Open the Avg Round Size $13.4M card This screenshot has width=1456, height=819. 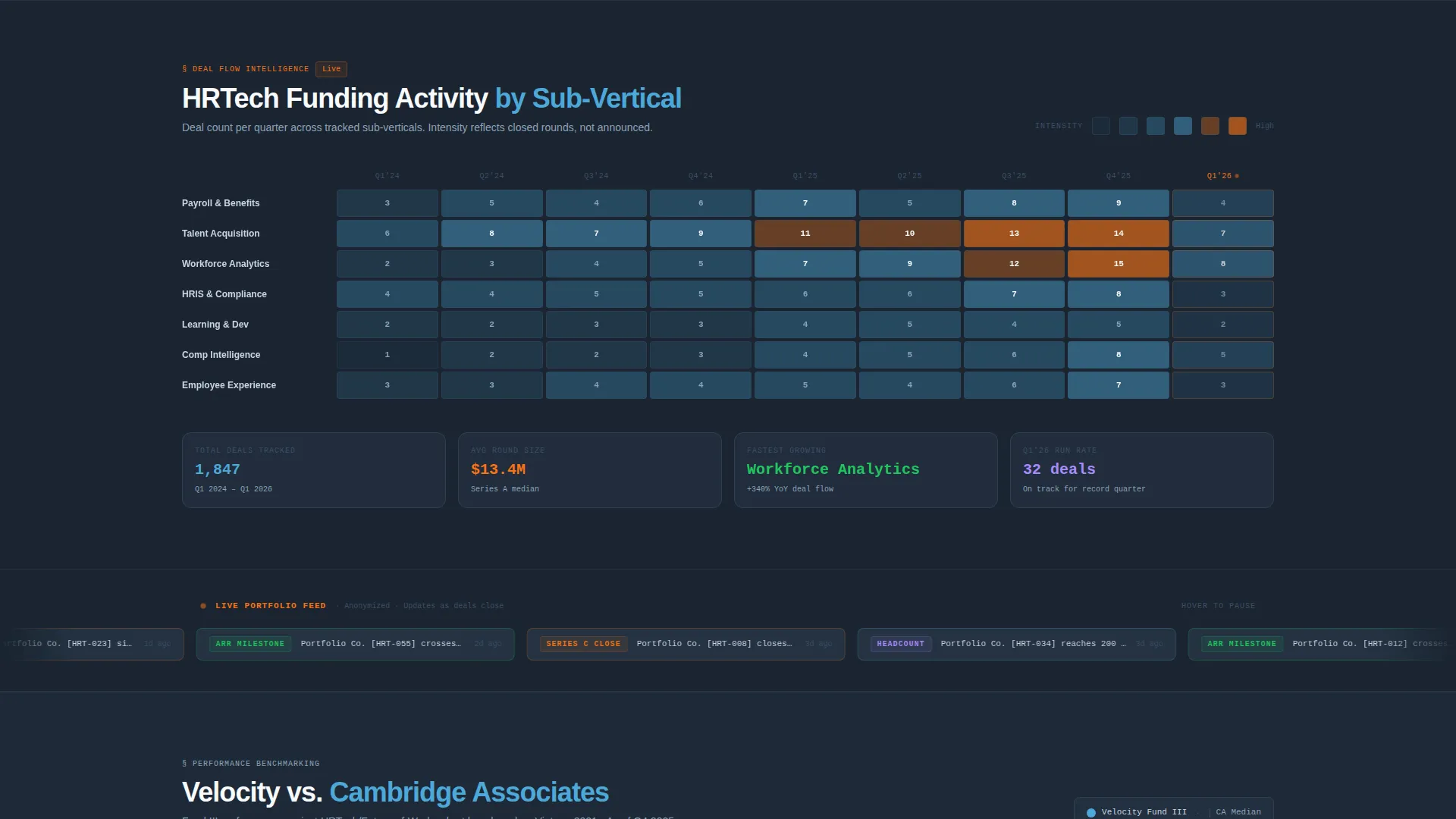590,470
